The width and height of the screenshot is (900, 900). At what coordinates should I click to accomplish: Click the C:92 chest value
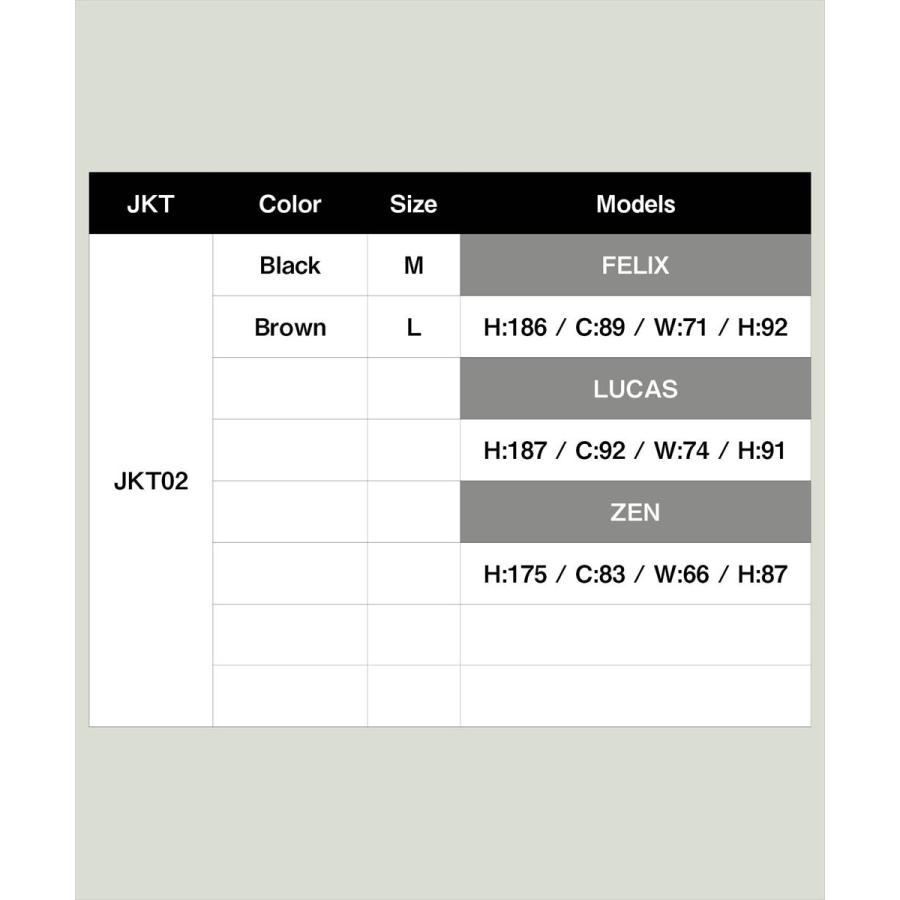[600, 451]
